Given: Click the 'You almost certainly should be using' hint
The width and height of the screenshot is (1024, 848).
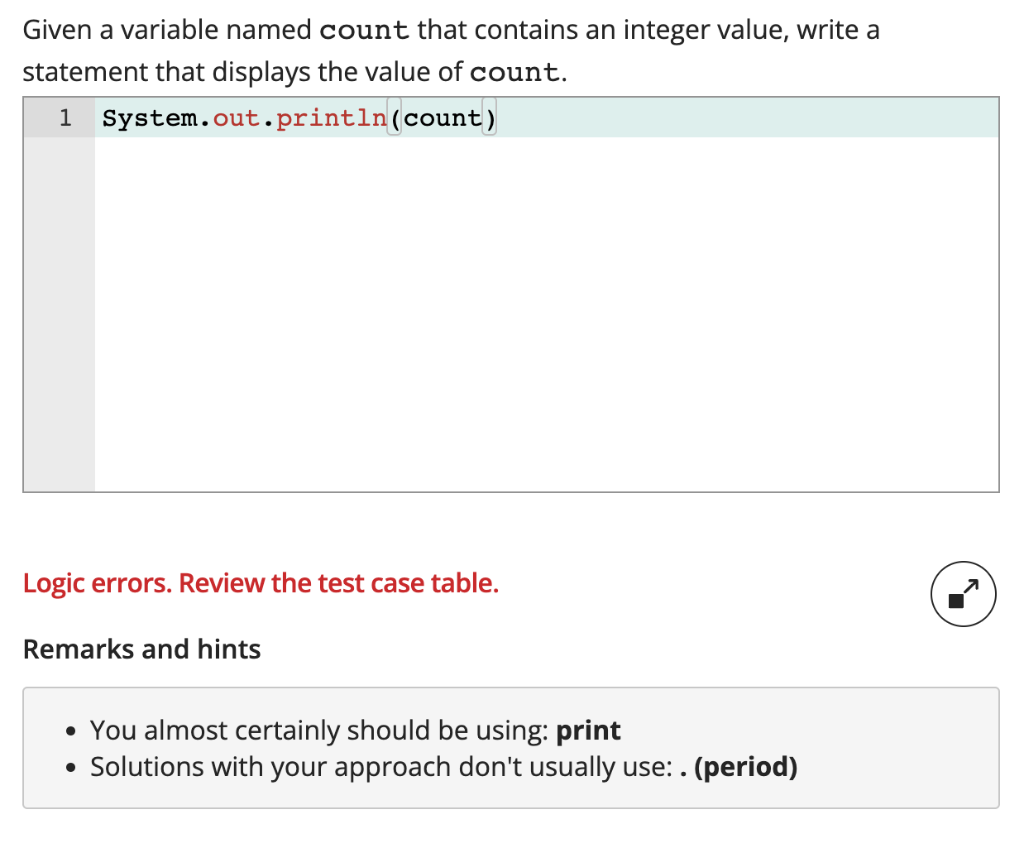Looking at the screenshot, I should (319, 730).
